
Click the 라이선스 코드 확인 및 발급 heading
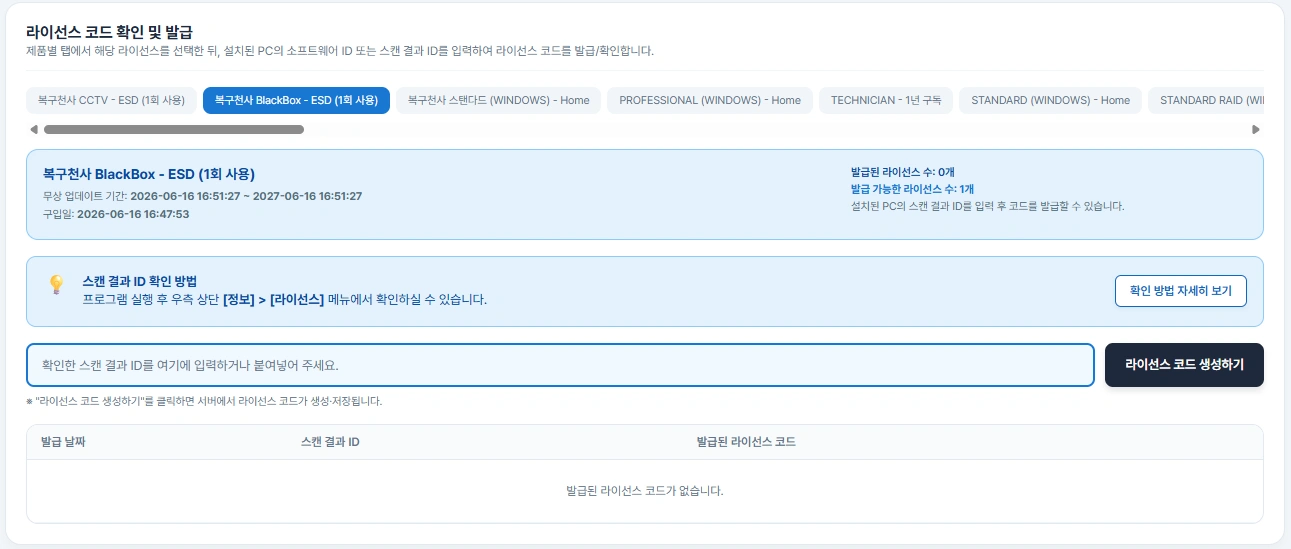tap(110, 33)
